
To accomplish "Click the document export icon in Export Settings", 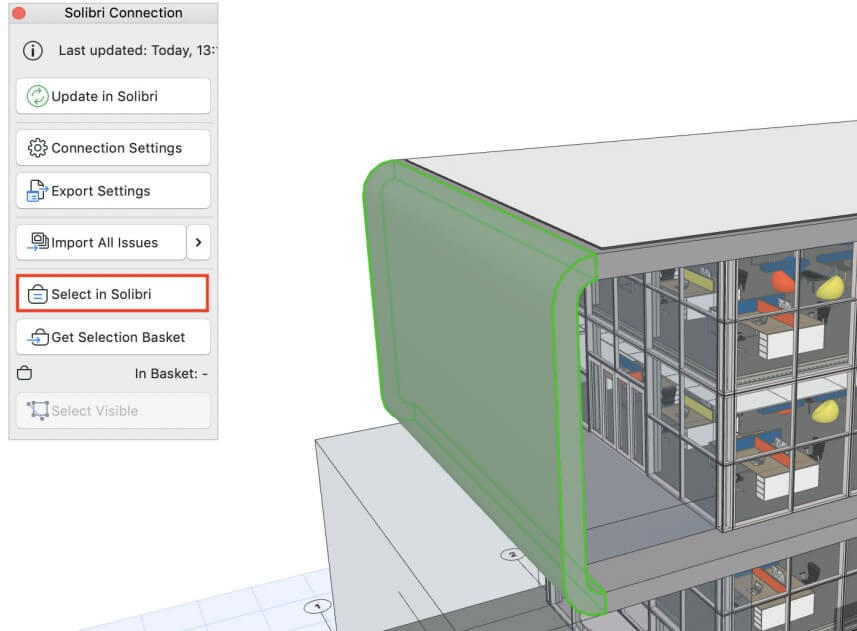I will click(x=37, y=191).
